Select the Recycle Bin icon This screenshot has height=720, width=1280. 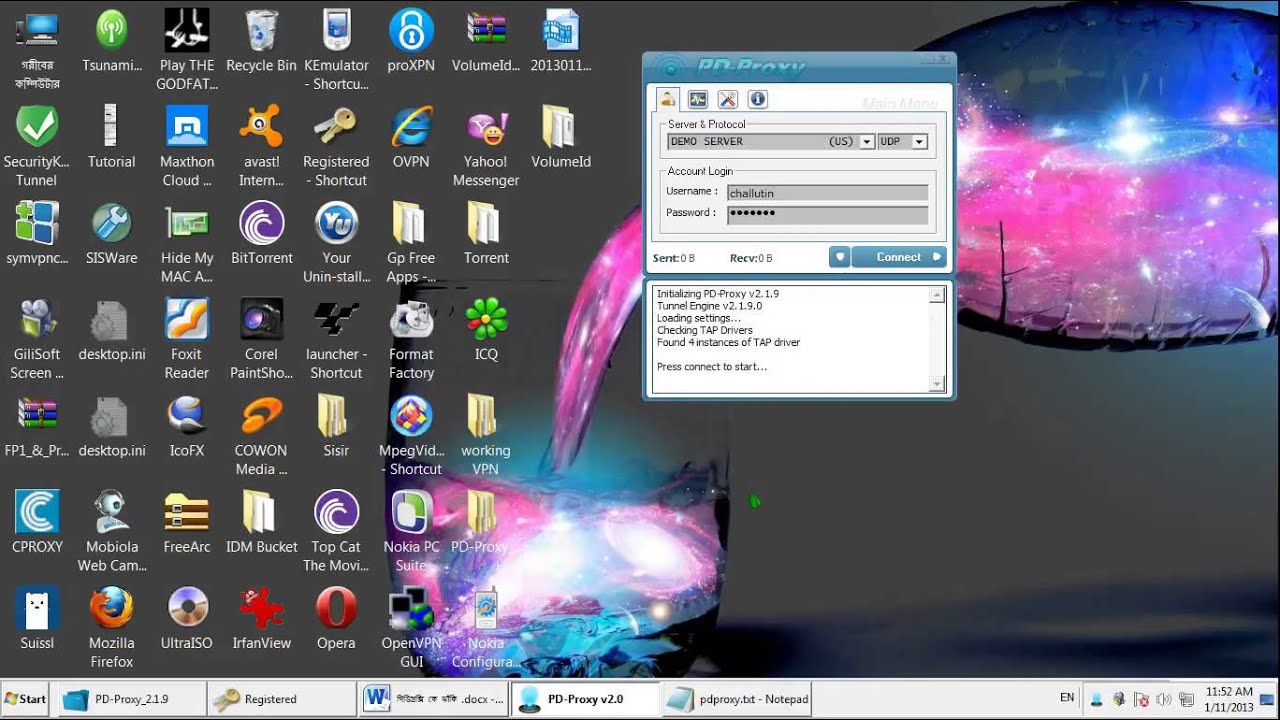[x=261, y=40]
